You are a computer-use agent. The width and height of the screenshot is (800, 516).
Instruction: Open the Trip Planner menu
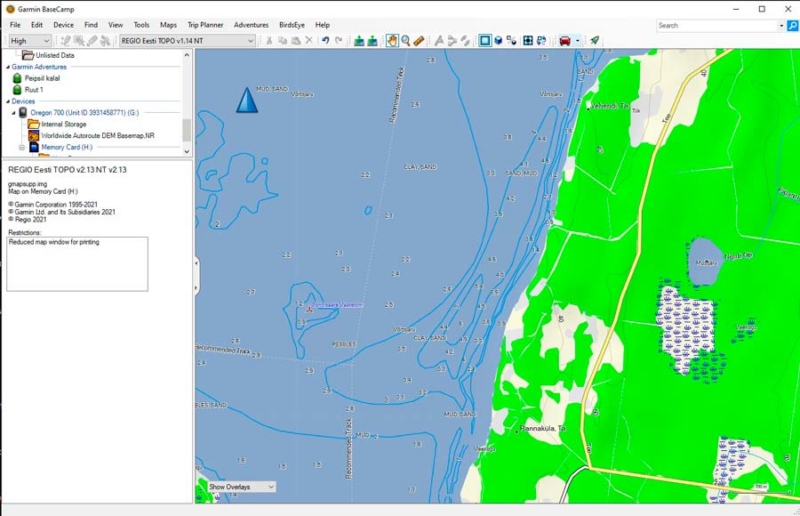[205, 24]
